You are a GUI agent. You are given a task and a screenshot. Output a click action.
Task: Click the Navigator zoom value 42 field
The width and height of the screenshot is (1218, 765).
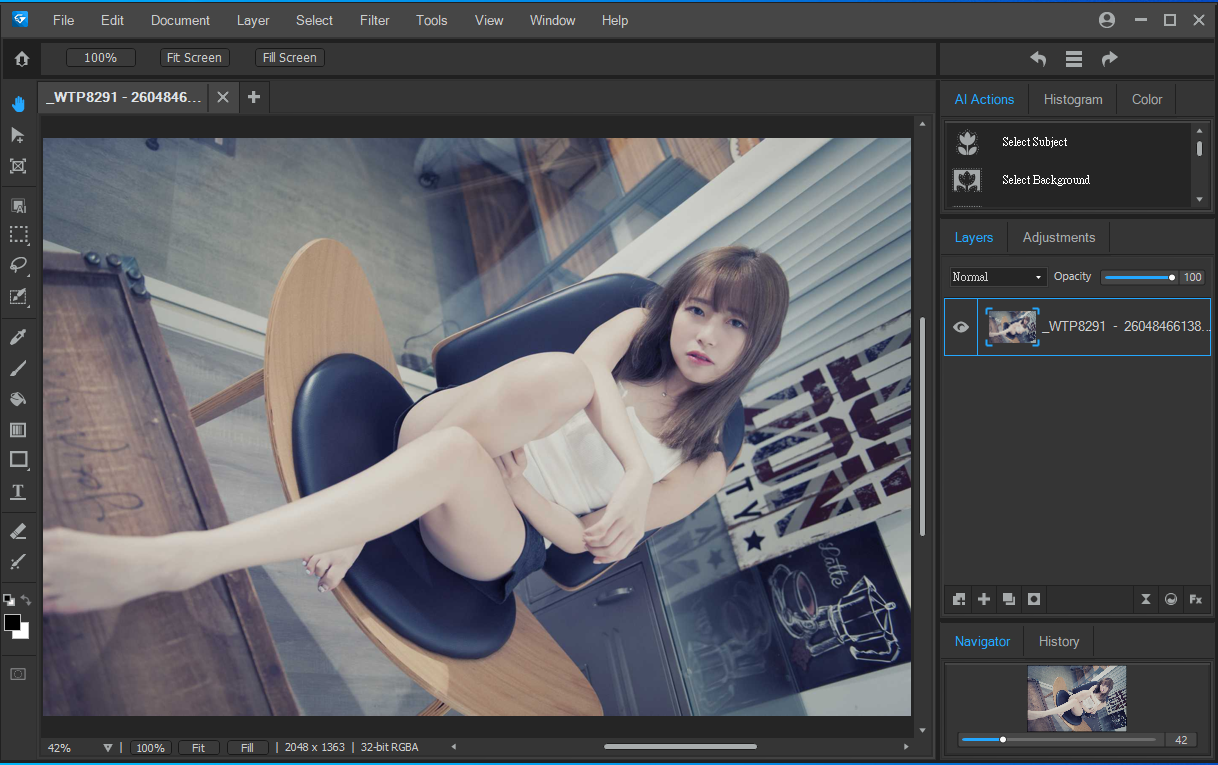pos(1182,740)
